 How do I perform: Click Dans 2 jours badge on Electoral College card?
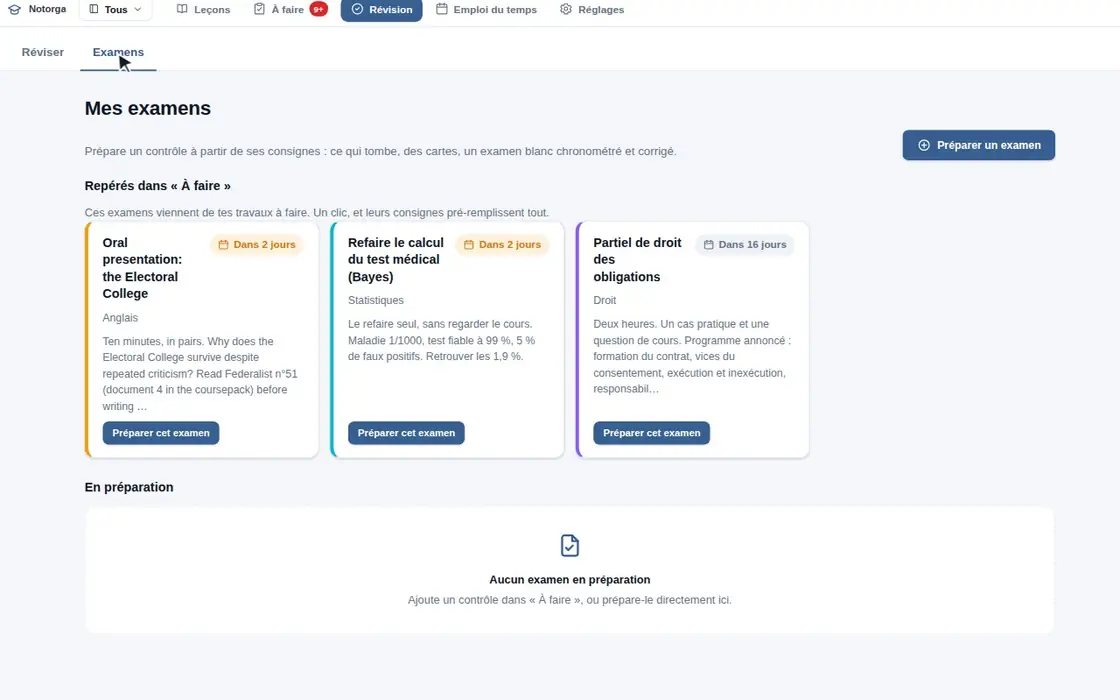[257, 244]
